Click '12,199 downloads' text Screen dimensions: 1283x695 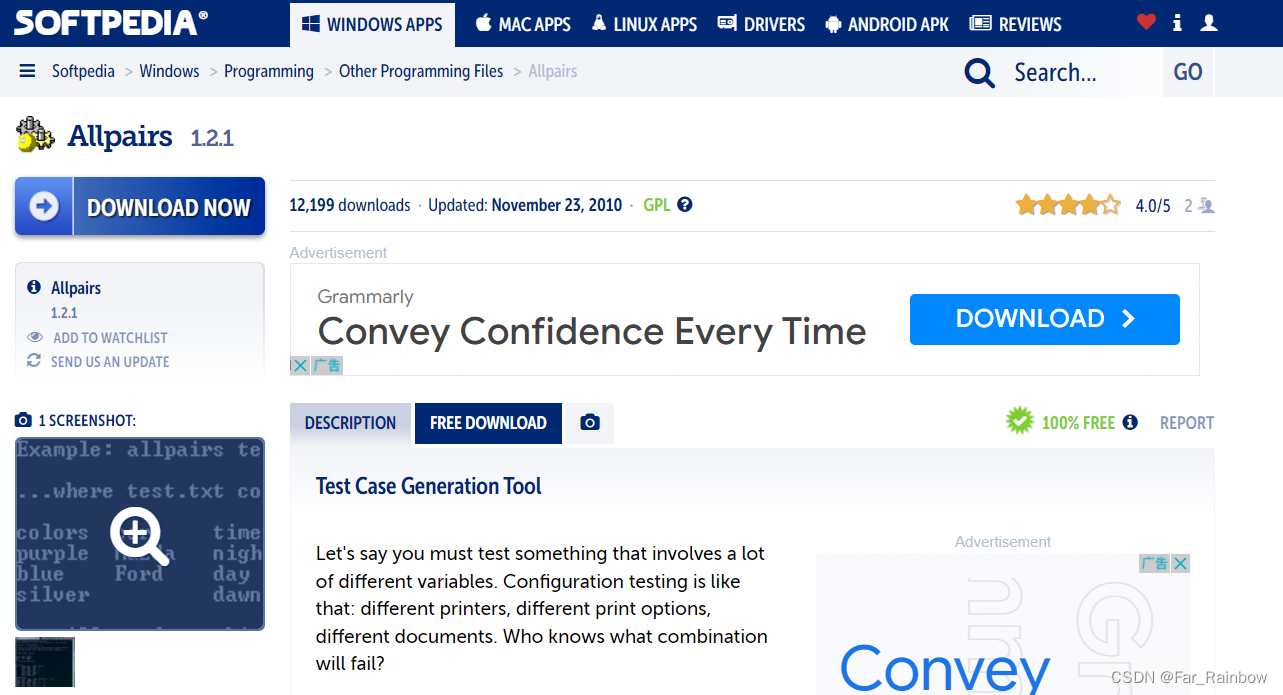[350, 205]
